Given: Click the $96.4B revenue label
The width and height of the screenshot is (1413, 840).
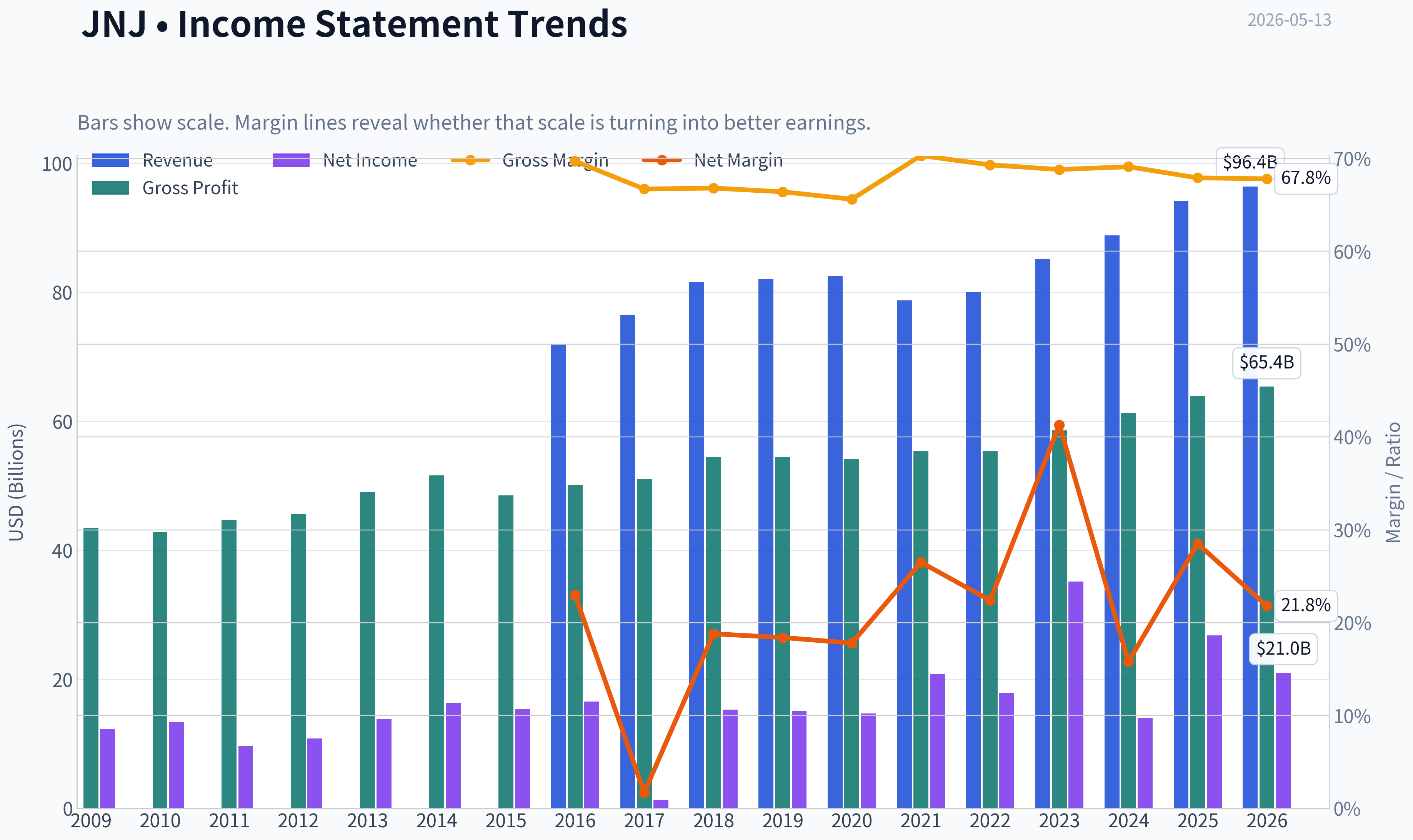Looking at the screenshot, I should [1250, 162].
